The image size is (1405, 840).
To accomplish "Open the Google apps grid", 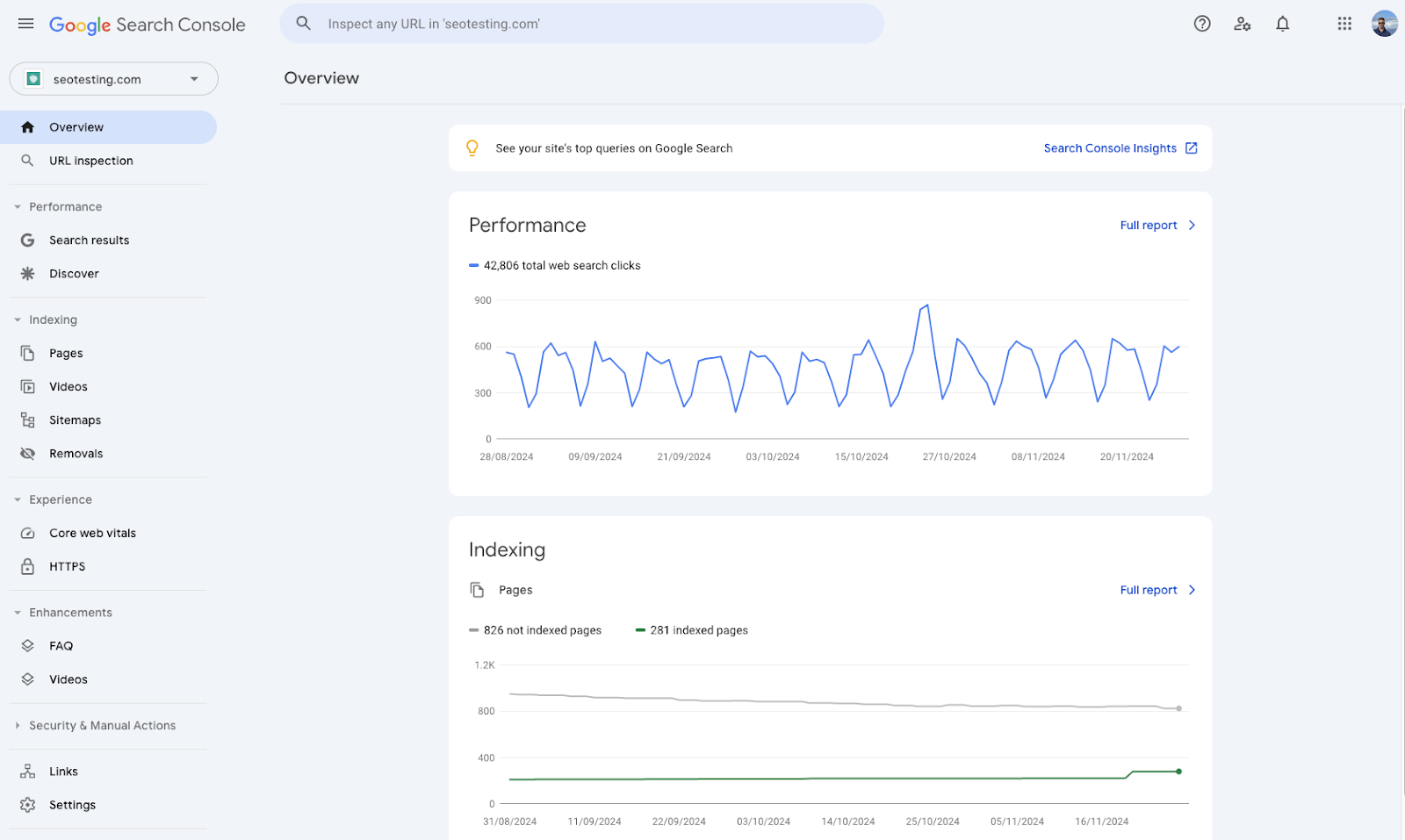I will [1344, 24].
